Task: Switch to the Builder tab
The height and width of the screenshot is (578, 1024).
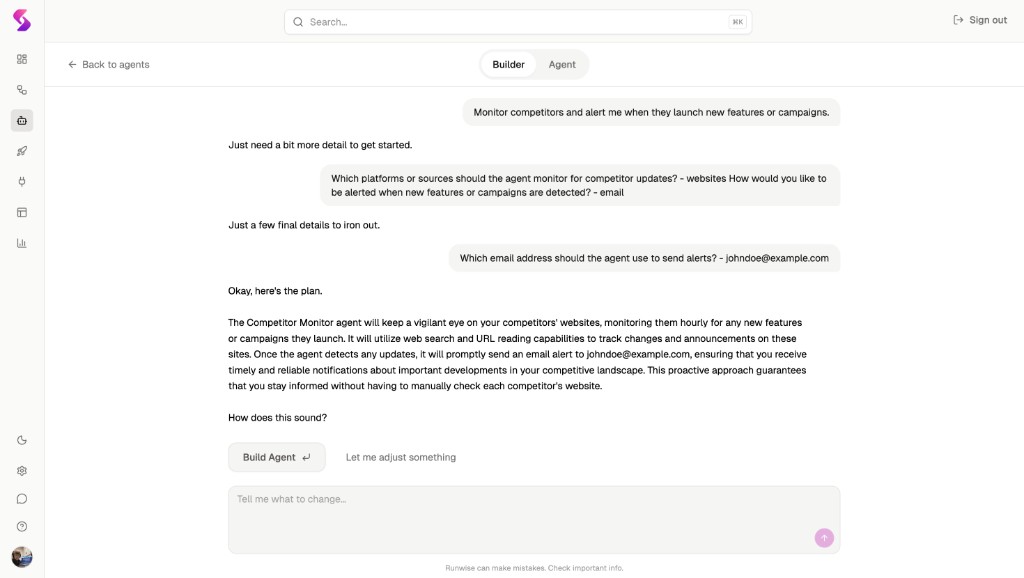Action: 508,65
